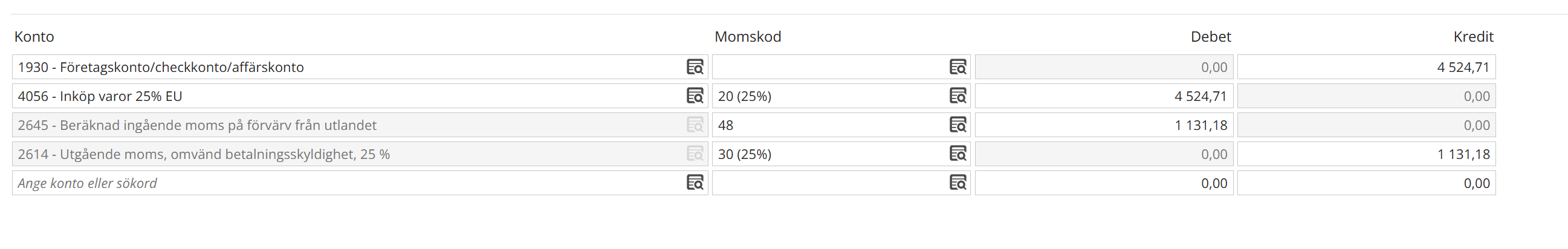Image resolution: width=1568 pixels, height=249 pixels.
Task: Click the Kredit field showing 4 524,71
Action: click(1366, 67)
